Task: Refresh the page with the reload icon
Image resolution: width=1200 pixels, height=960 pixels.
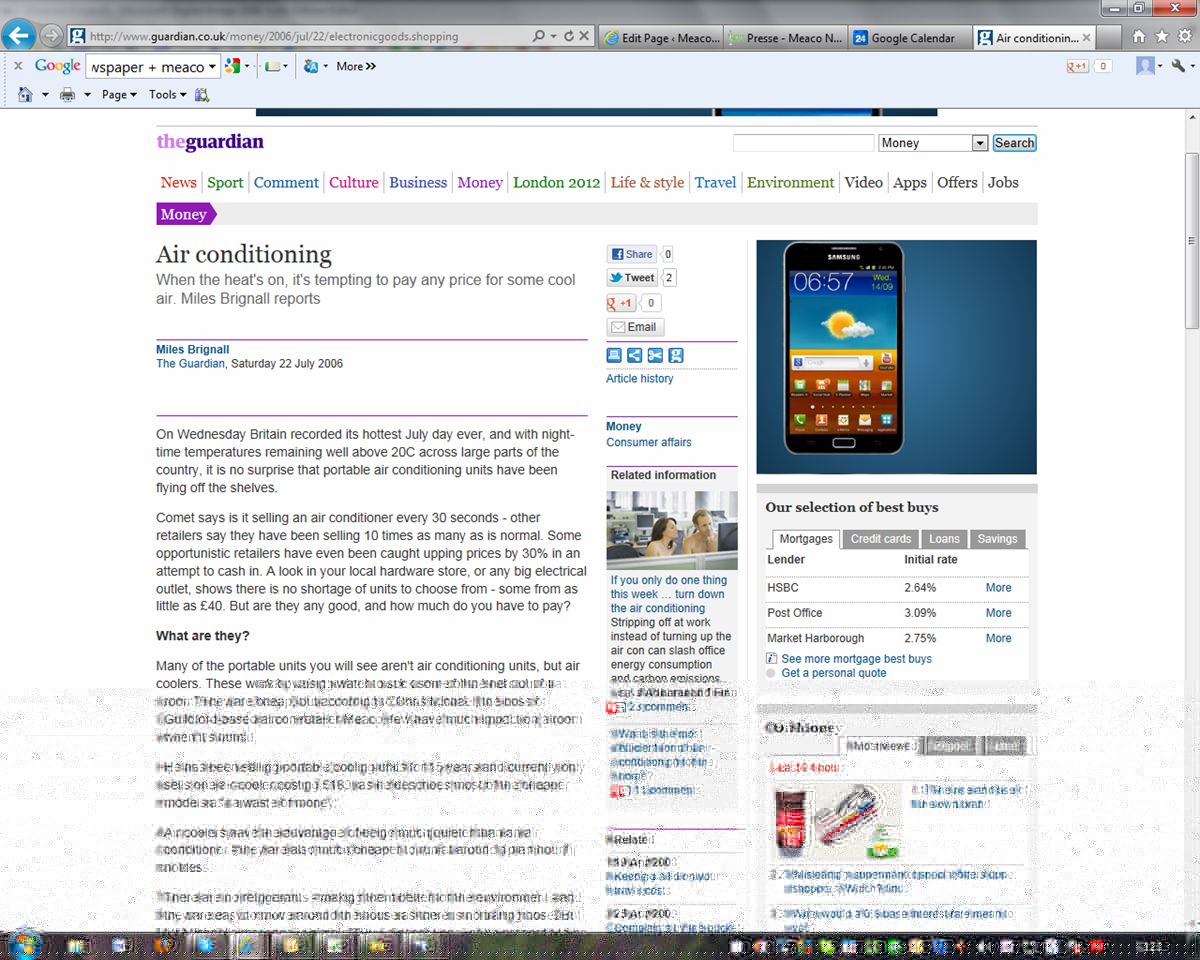Action: pyautogui.click(x=569, y=37)
